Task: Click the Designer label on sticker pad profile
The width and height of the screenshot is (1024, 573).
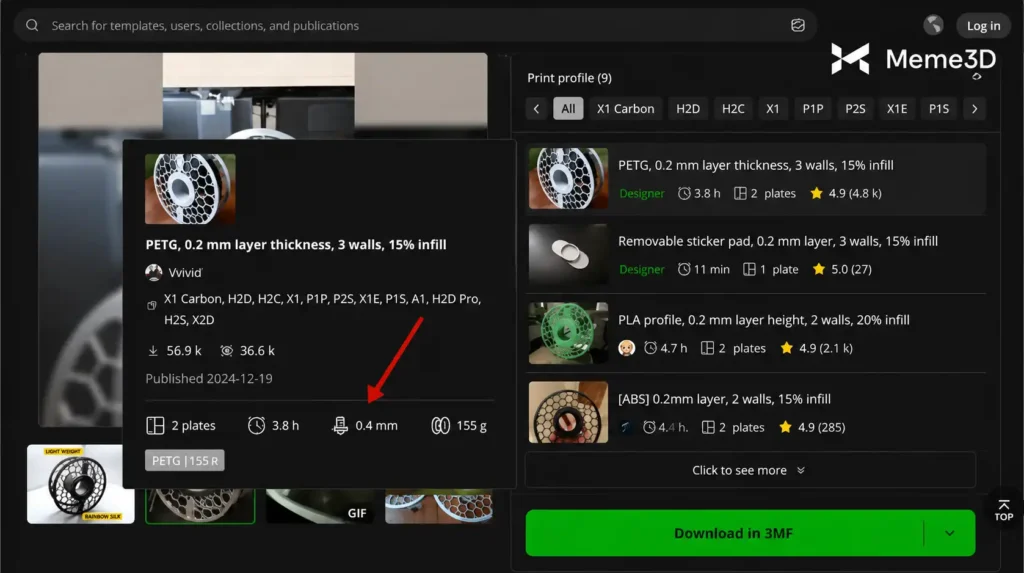Action: pyautogui.click(x=641, y=269)
